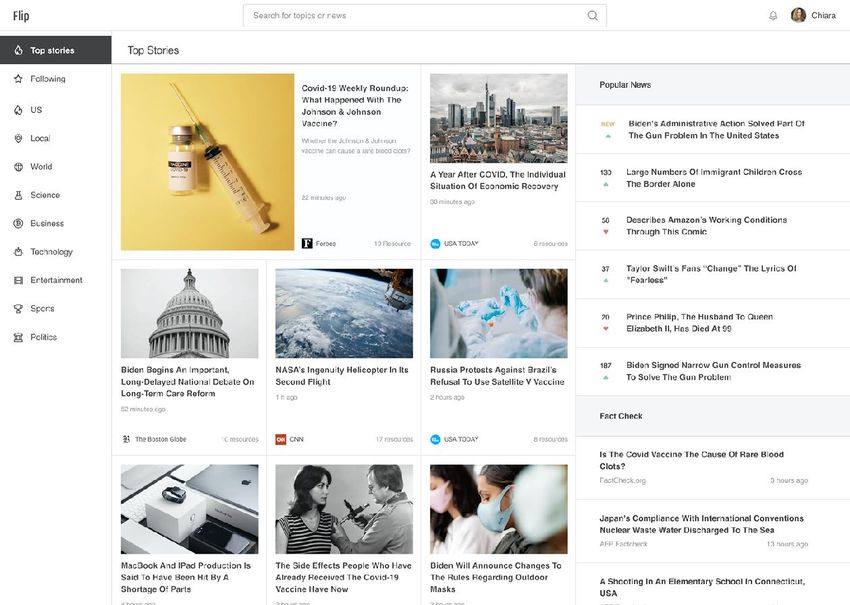The width and height of the screenshot is (850, 605).
Task: Click the lab gloves thumbnail
Action: pos(499,313)
